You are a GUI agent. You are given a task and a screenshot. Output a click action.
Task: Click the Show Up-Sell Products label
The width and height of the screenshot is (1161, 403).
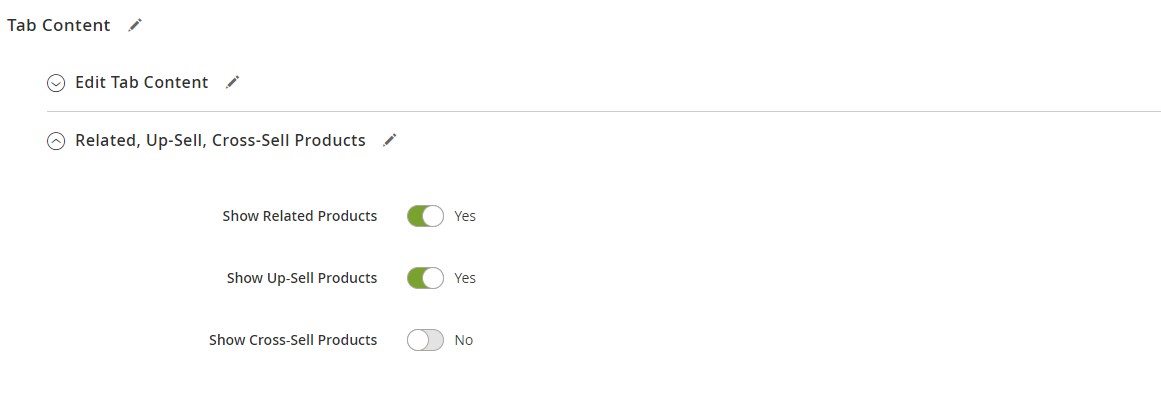pyautogui.click(x=302, y=278)
